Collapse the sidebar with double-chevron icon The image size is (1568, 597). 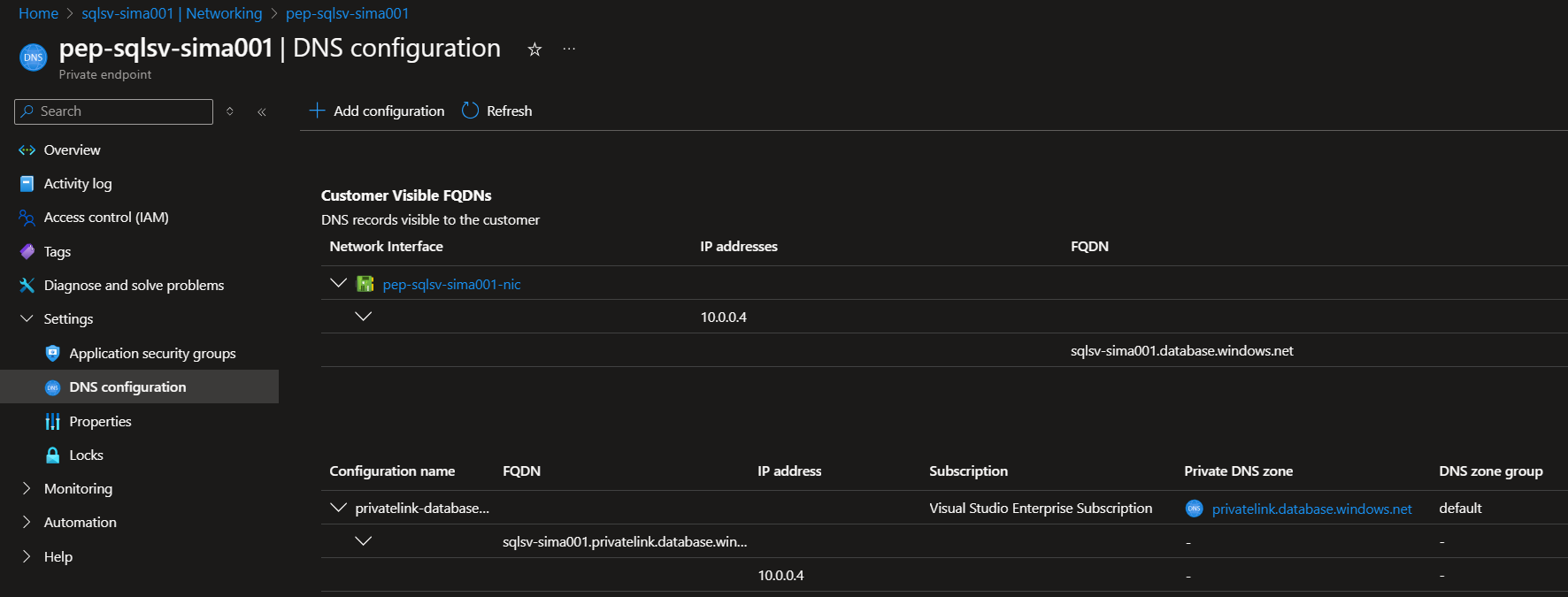[x=262, y=111]
